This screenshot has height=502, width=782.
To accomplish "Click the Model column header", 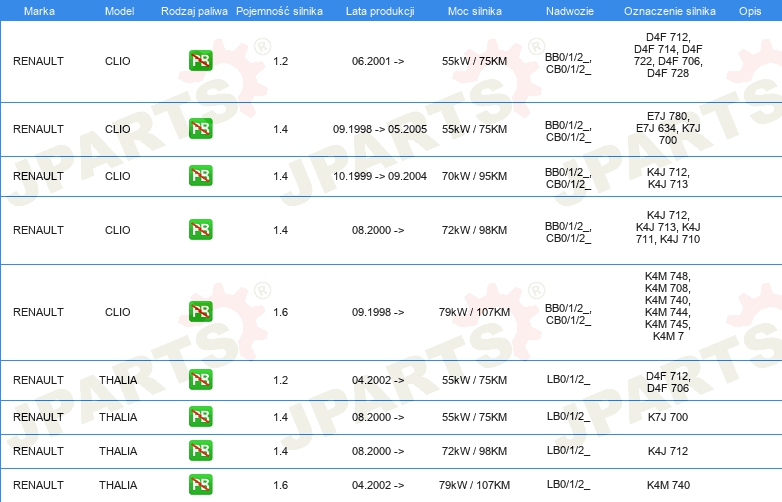I will tap(119, 11).
